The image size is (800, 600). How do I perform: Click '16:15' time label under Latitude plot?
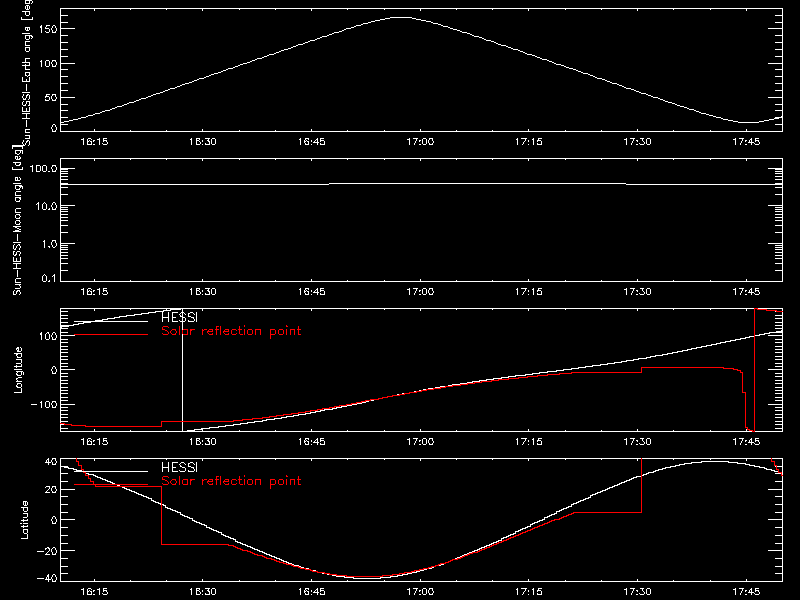point(94,592)
